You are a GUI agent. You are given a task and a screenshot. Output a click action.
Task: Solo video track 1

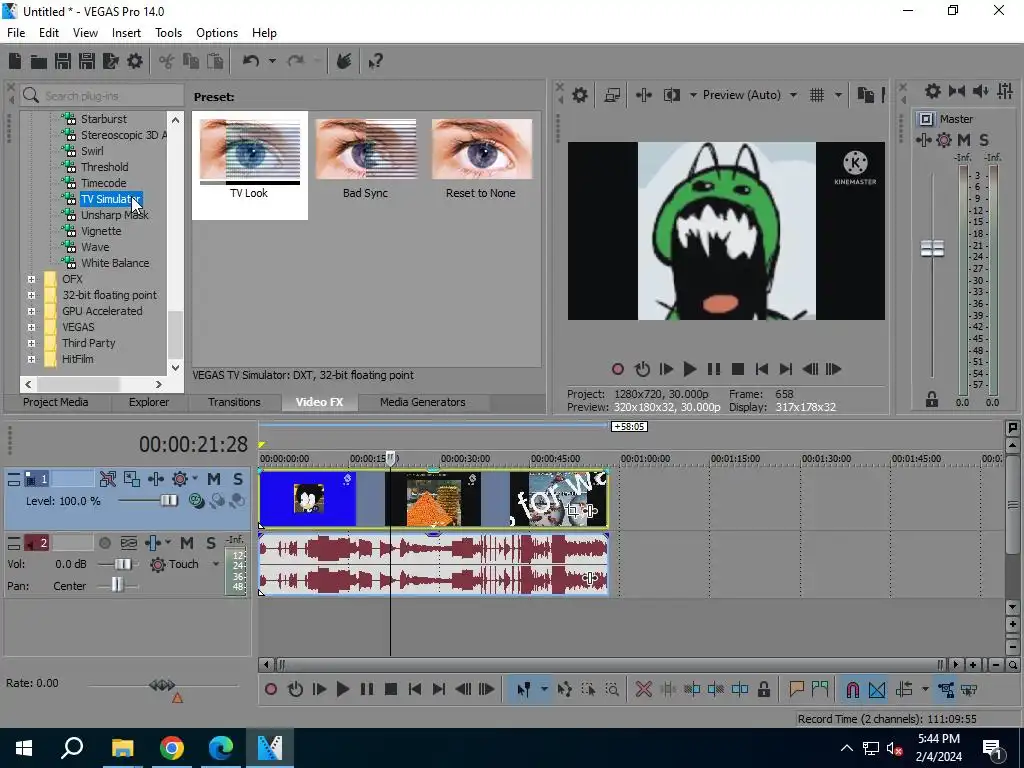click(x=238, y=479)
